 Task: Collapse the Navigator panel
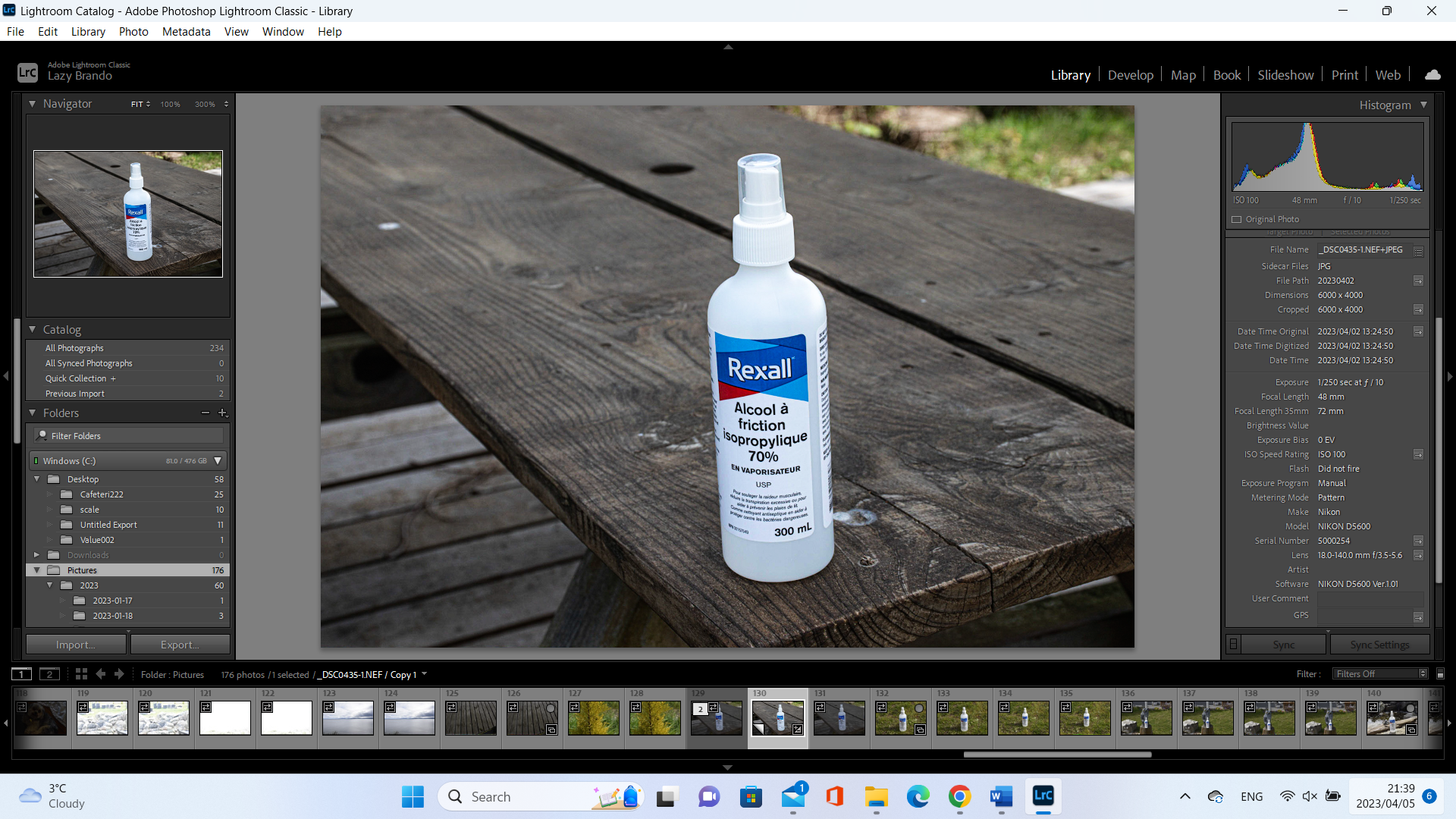[x=33, y=104]
